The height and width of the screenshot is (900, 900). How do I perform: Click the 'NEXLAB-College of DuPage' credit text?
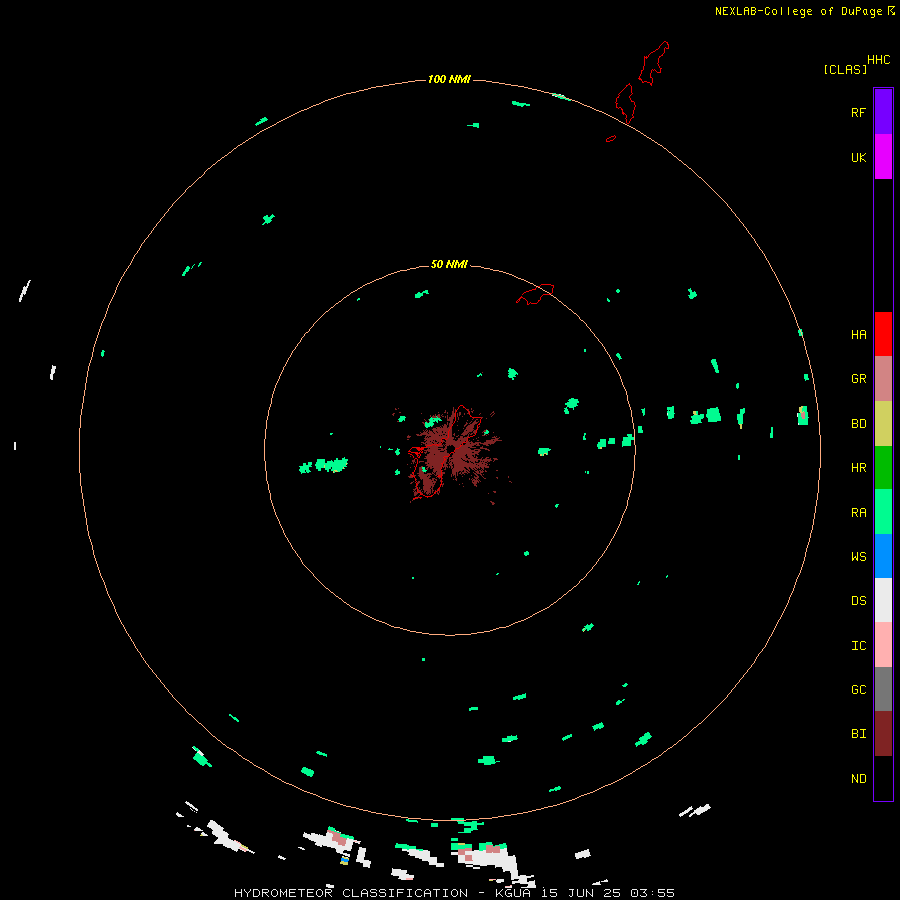pos(798,11)
